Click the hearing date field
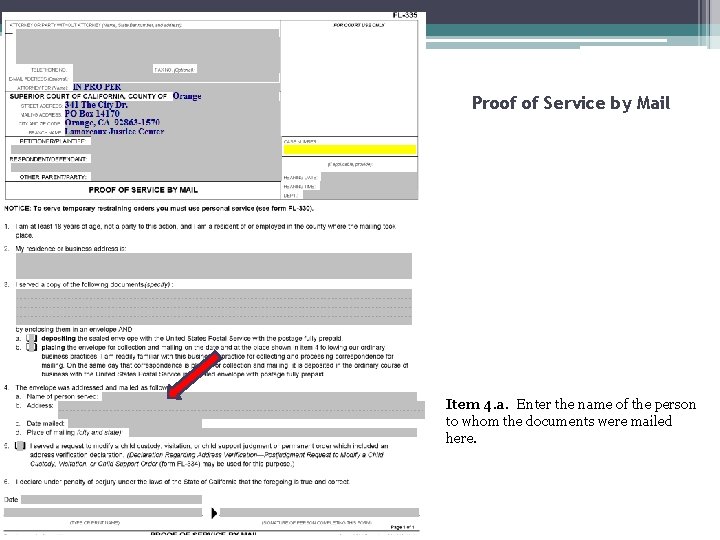The image size is (720, 540). click(369, 177)
